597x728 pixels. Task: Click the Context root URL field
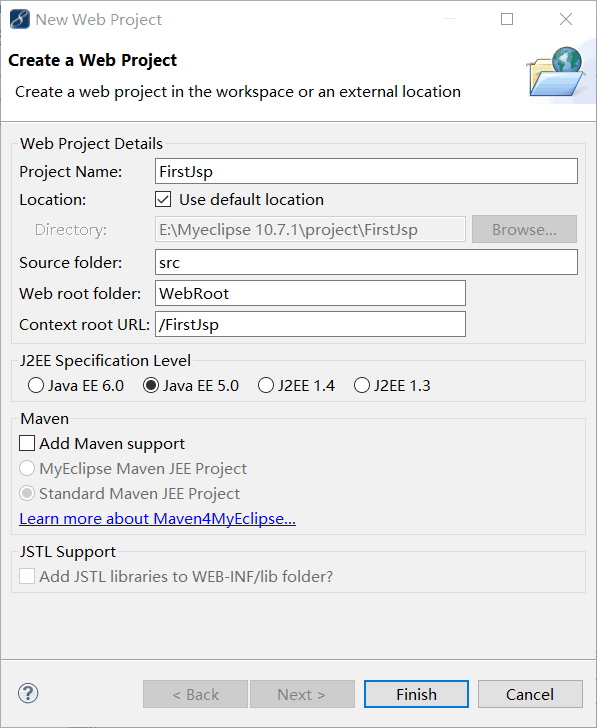[310, 324]
